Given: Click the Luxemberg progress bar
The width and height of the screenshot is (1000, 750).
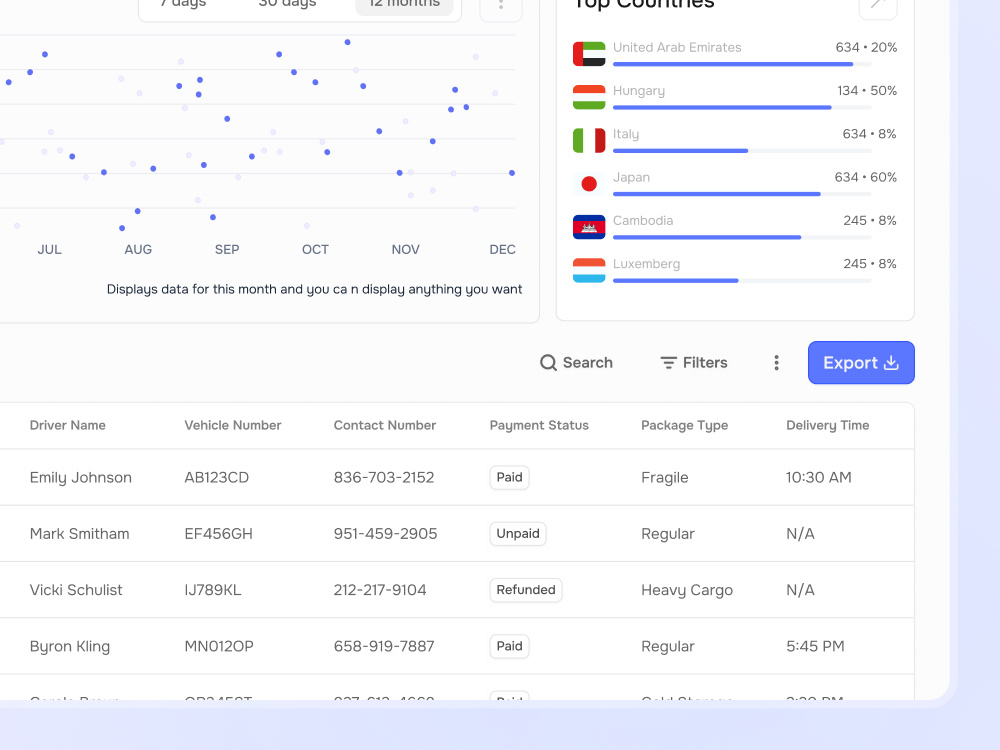Looking at the screenshot, I should tap(742, 281).
